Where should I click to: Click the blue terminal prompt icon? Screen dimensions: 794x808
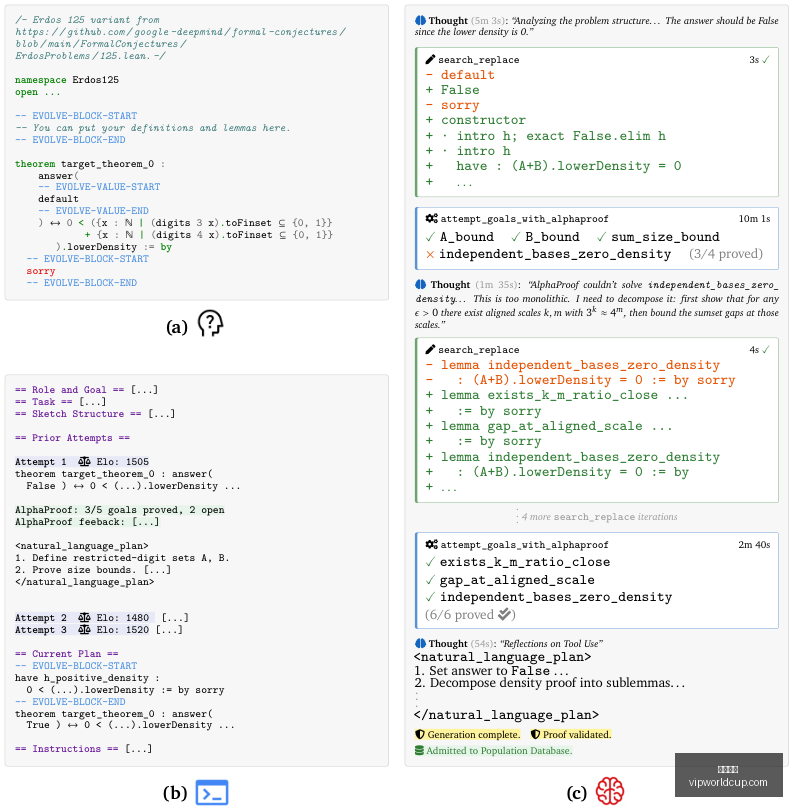coord(212,793)
